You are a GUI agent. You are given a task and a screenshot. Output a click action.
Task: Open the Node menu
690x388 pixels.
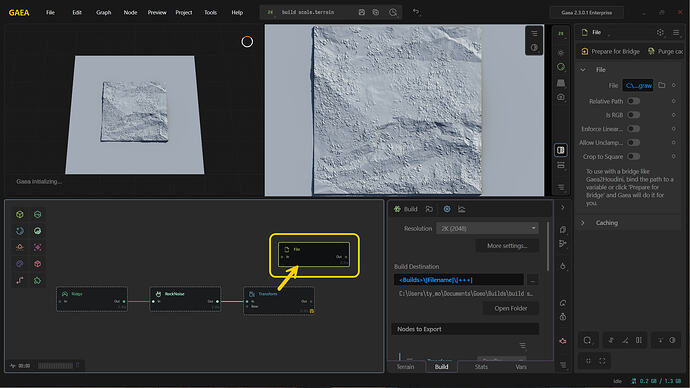[x=130, y=12]
